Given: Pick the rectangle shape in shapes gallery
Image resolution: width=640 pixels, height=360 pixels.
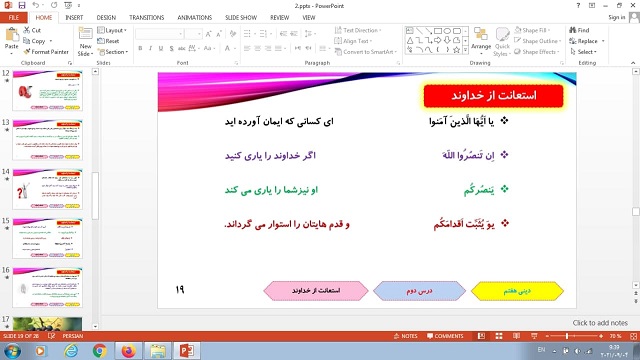Looking at the screenshot, I should [438, 31].
